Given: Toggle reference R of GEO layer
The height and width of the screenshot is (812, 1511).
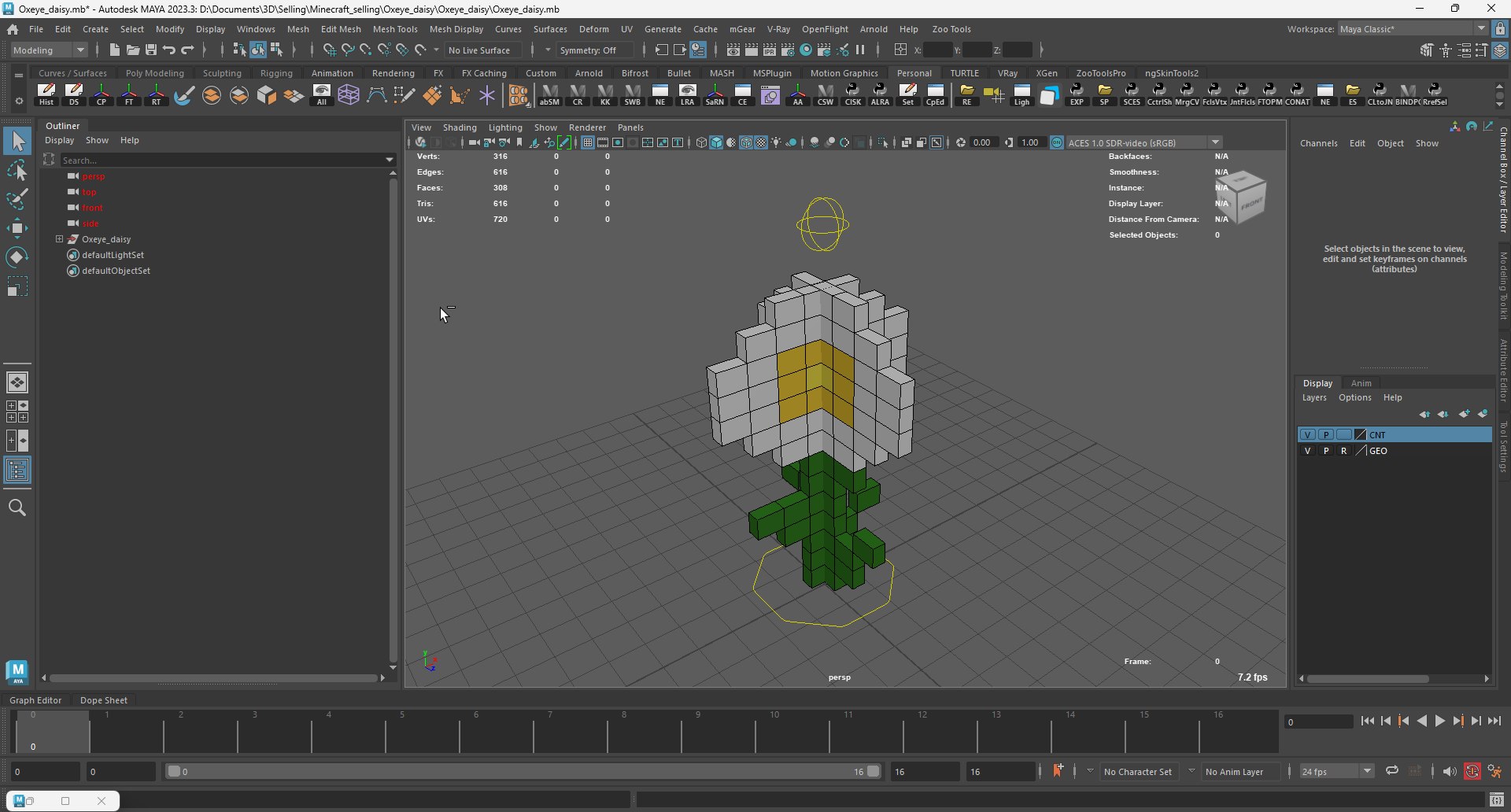Looking at the screenshot, I should pos(1343,451).
